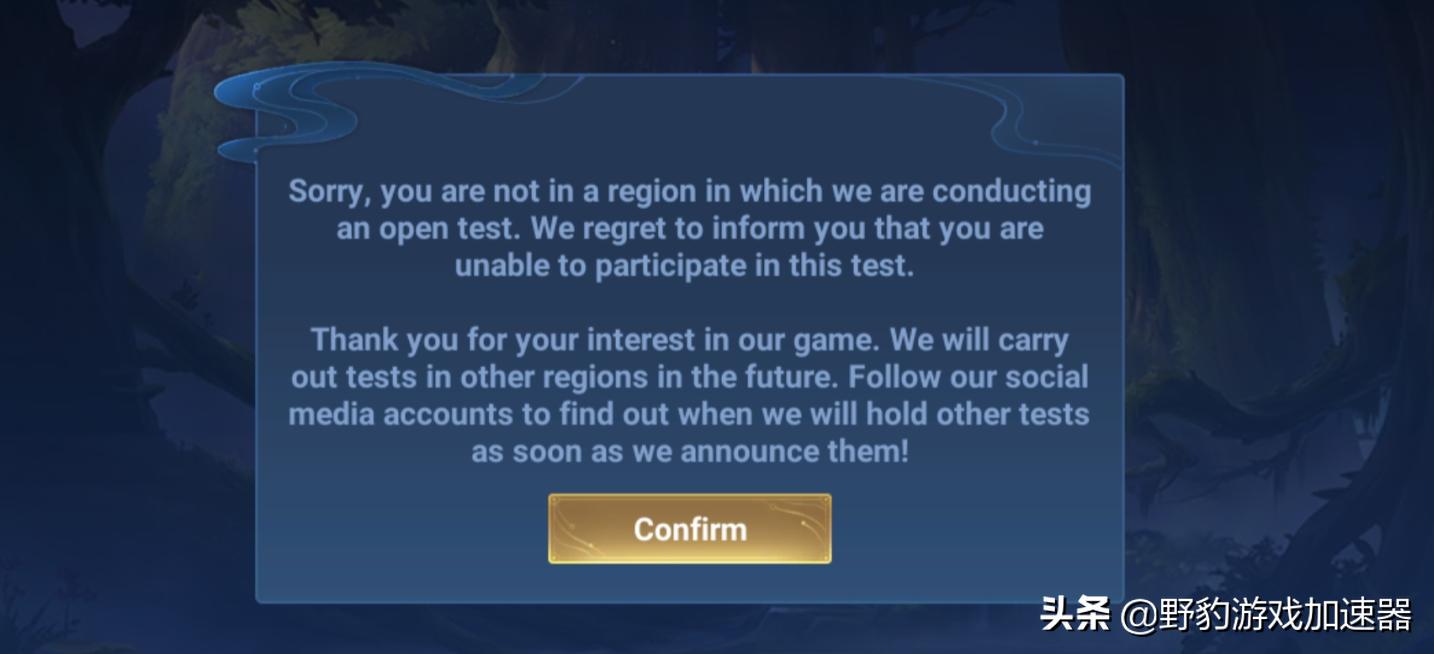
Task: Click the 头条 logo in the watermark
Action: (1075, 613)
